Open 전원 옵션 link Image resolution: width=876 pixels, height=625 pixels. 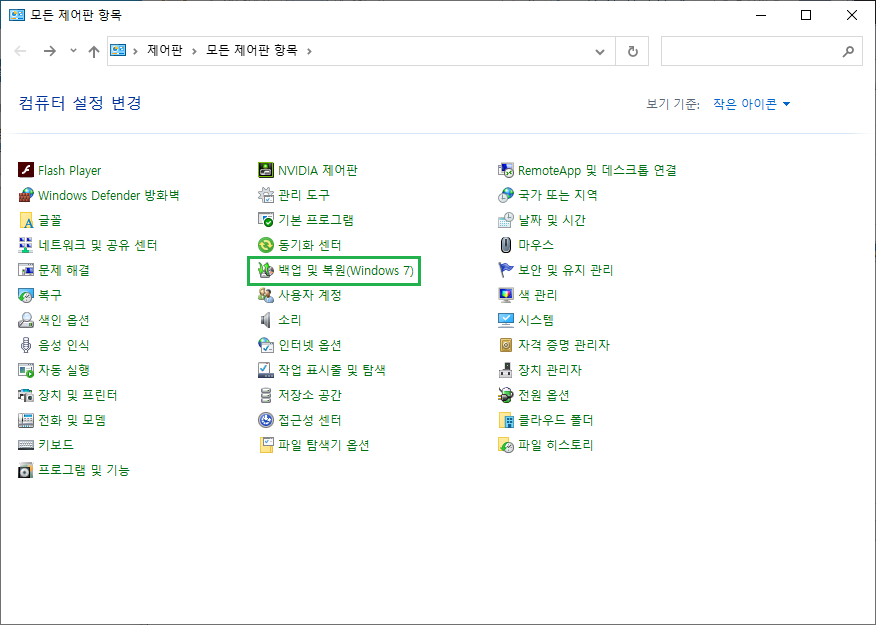point(544,395)
